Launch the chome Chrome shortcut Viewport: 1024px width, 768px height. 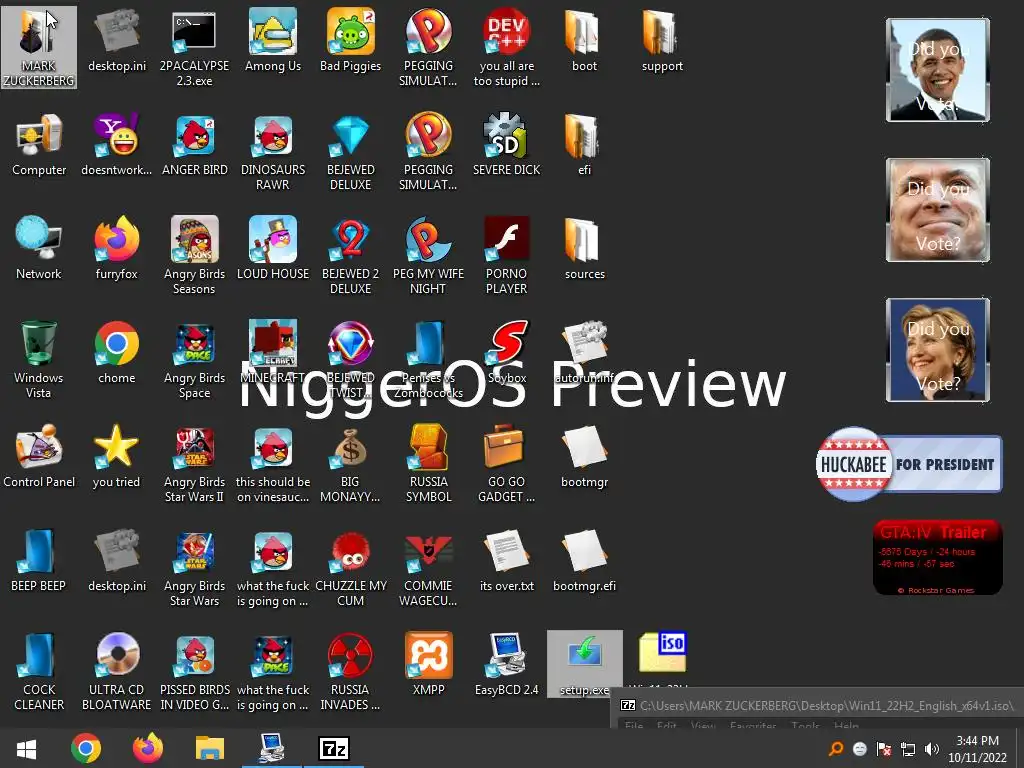coord(116,351)
